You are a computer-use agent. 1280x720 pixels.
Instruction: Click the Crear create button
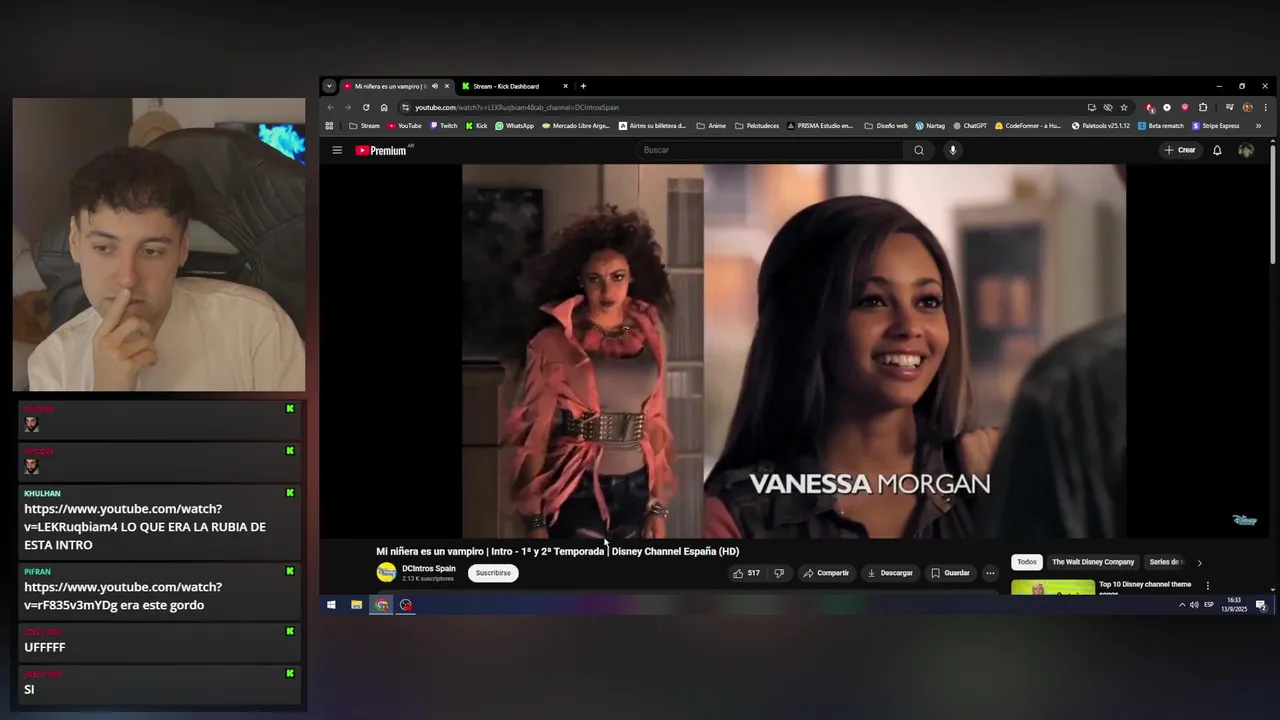1180,150
